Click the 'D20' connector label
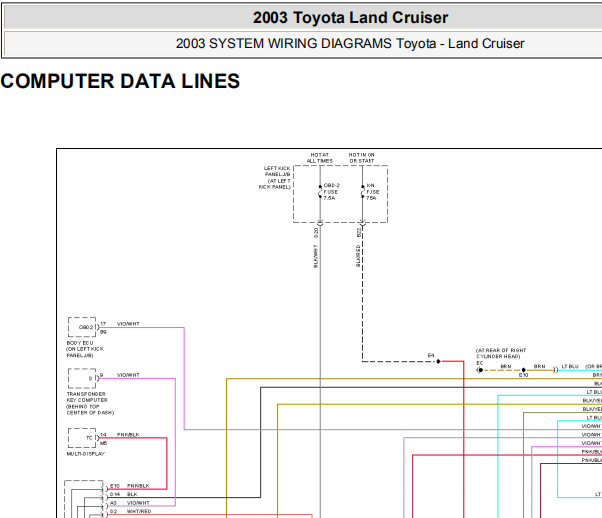Screen dimensions: 602x518 tap(316, 232)
